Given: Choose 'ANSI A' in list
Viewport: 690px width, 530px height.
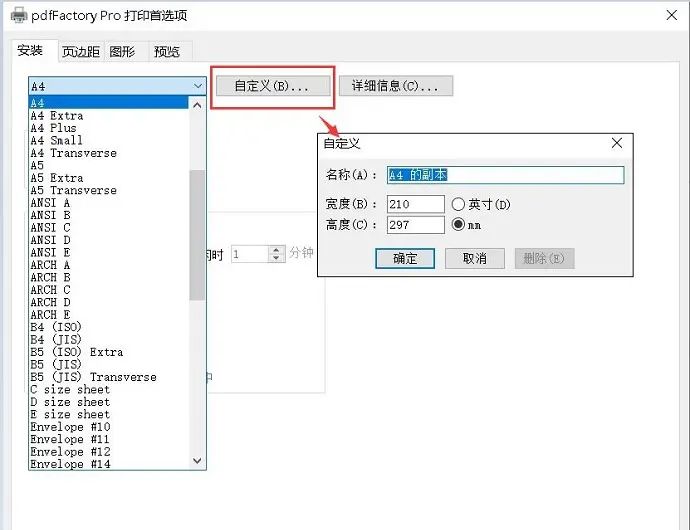Looking at the screenshot, I should pos(109,203).
